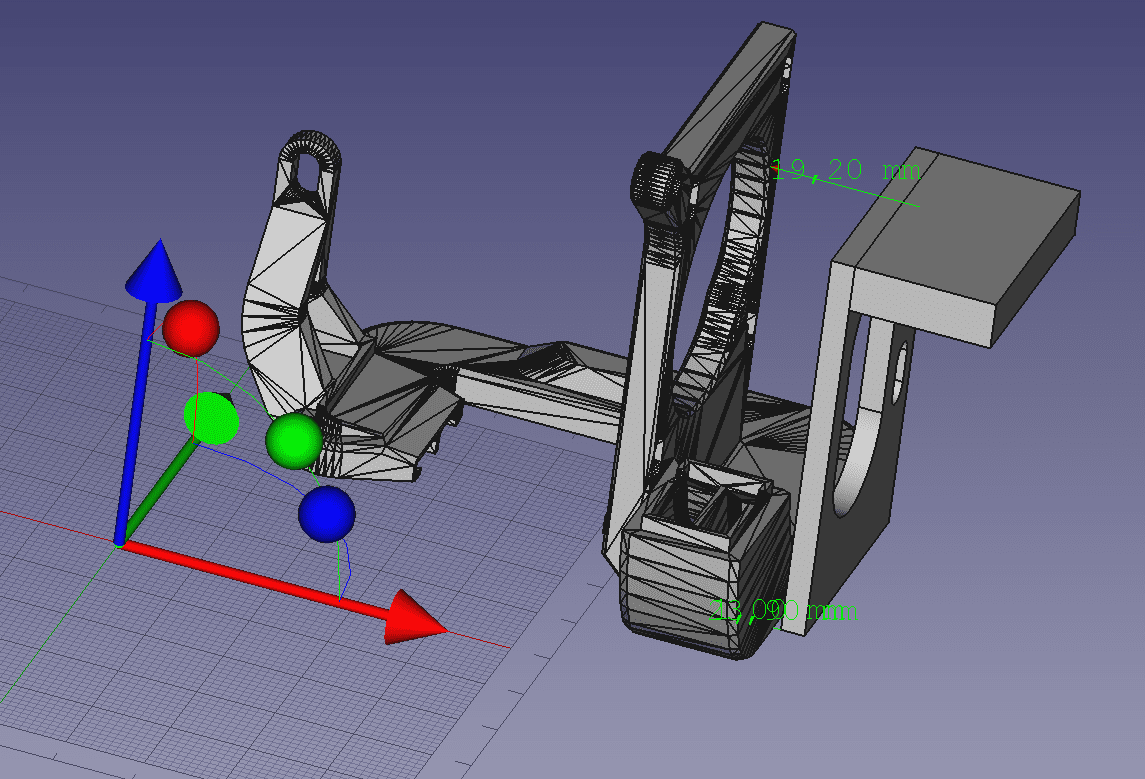The image size is (1145, 779).
Task: Click the shaded green sphere beside the mesh
Action: 294,441
